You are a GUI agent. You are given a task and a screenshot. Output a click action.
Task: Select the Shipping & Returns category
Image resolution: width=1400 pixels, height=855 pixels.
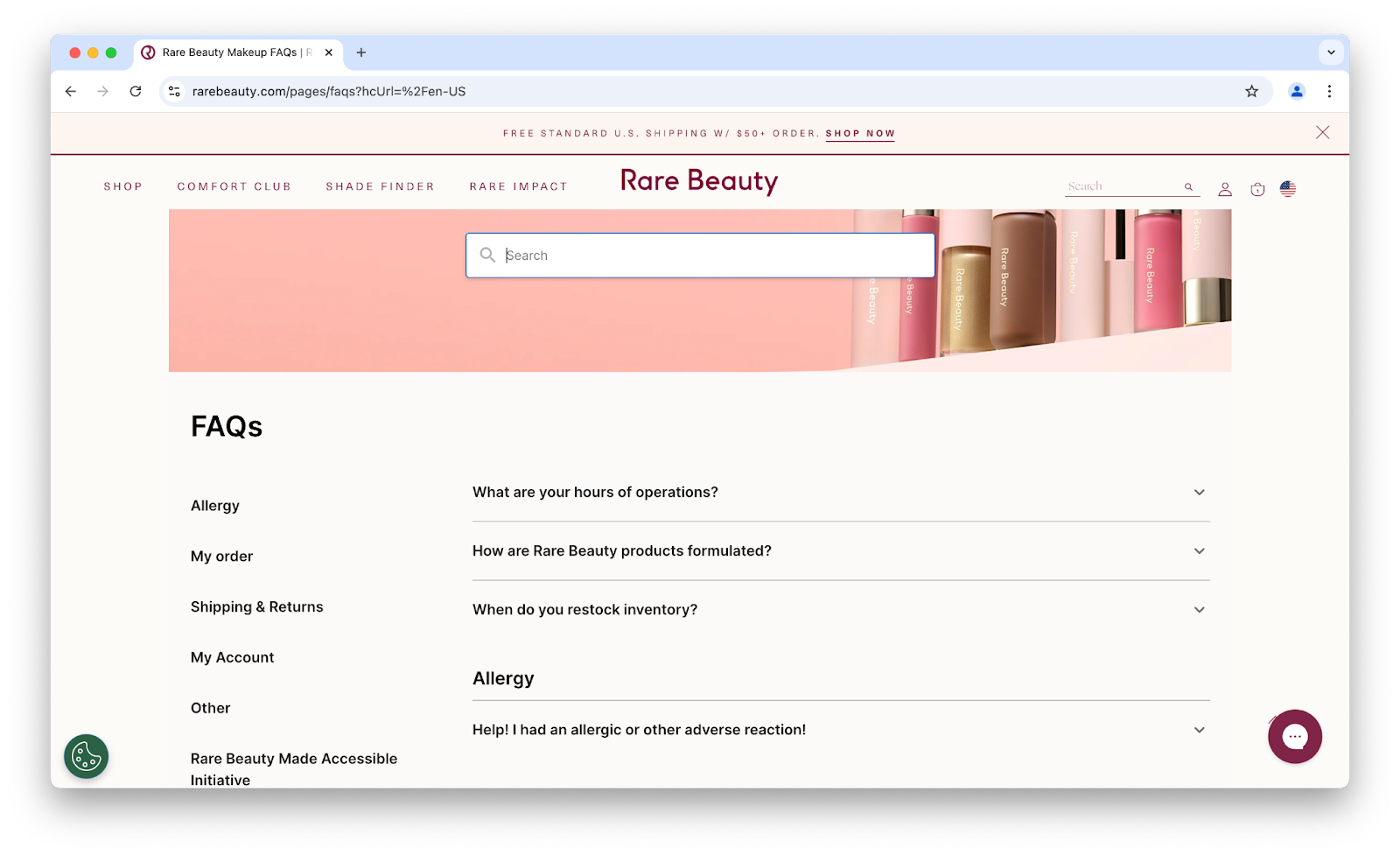pyautogui.click(x=257, y=607)
